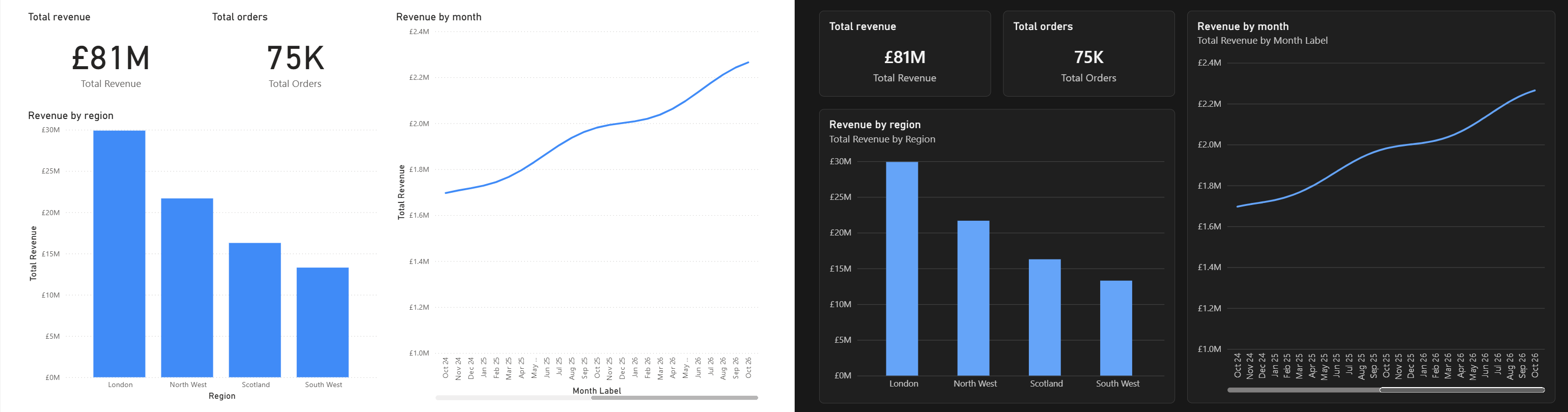This screenshot has height=412, width=1568.
Task: Pick the South West bar in the light dashboard
Action: tap(323, 322)
